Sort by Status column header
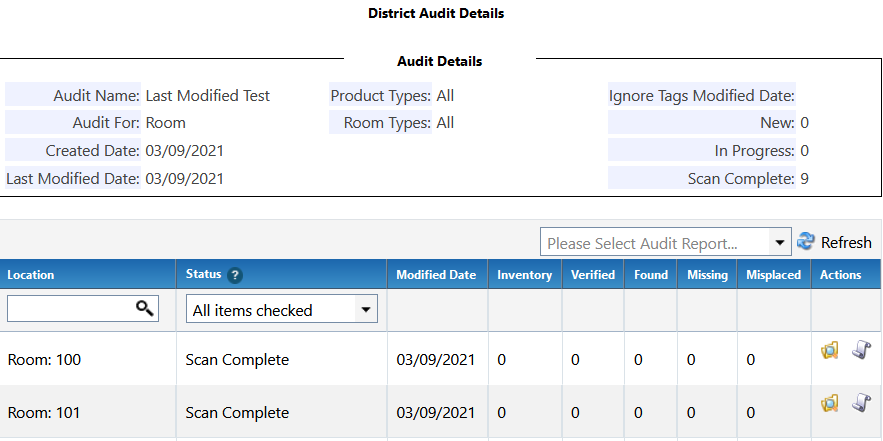This screenshot has height=441, width=883. (203, 274)
